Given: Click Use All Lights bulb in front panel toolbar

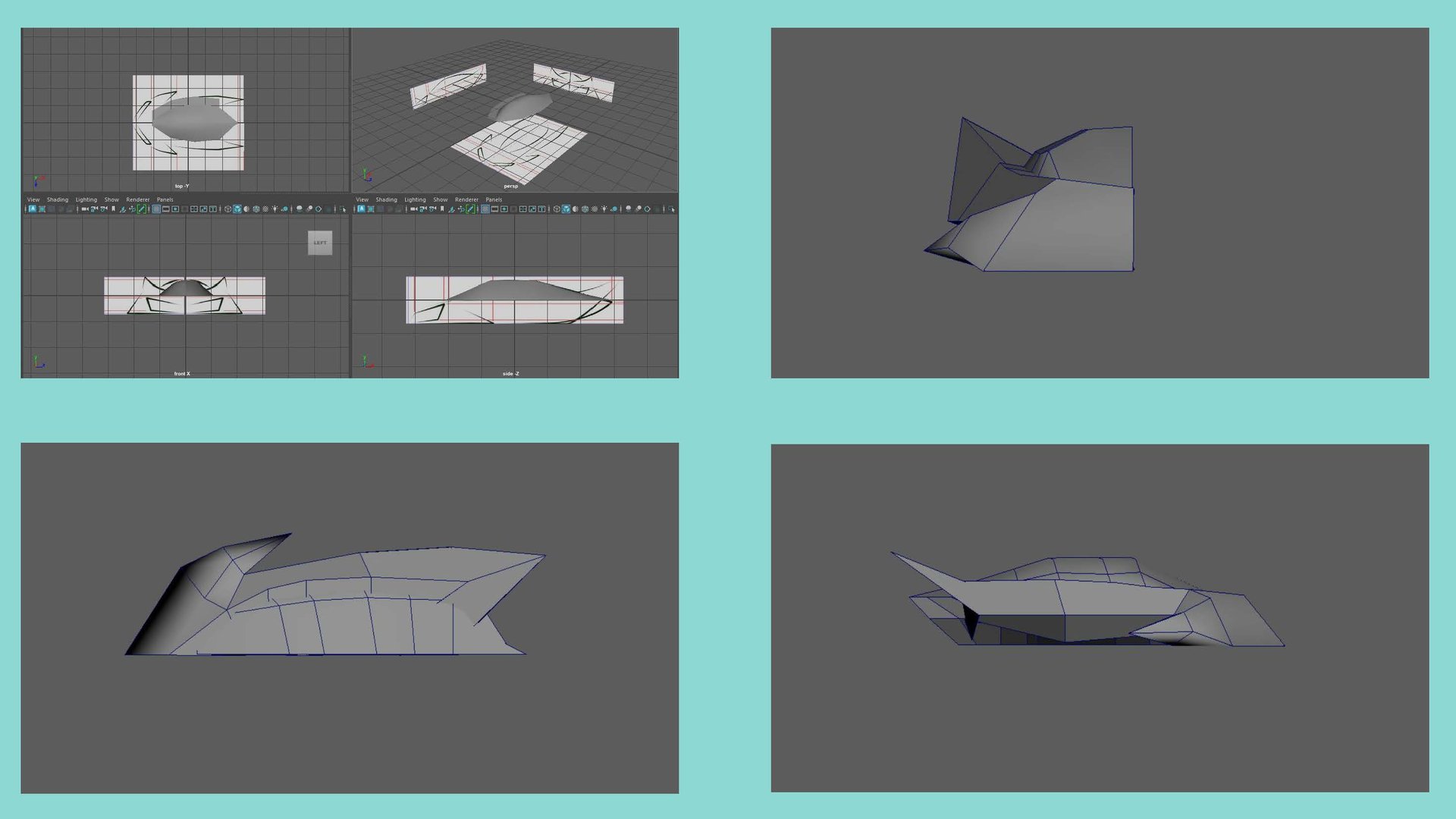Looking at the screenshot, I should [x=275, y=209].
